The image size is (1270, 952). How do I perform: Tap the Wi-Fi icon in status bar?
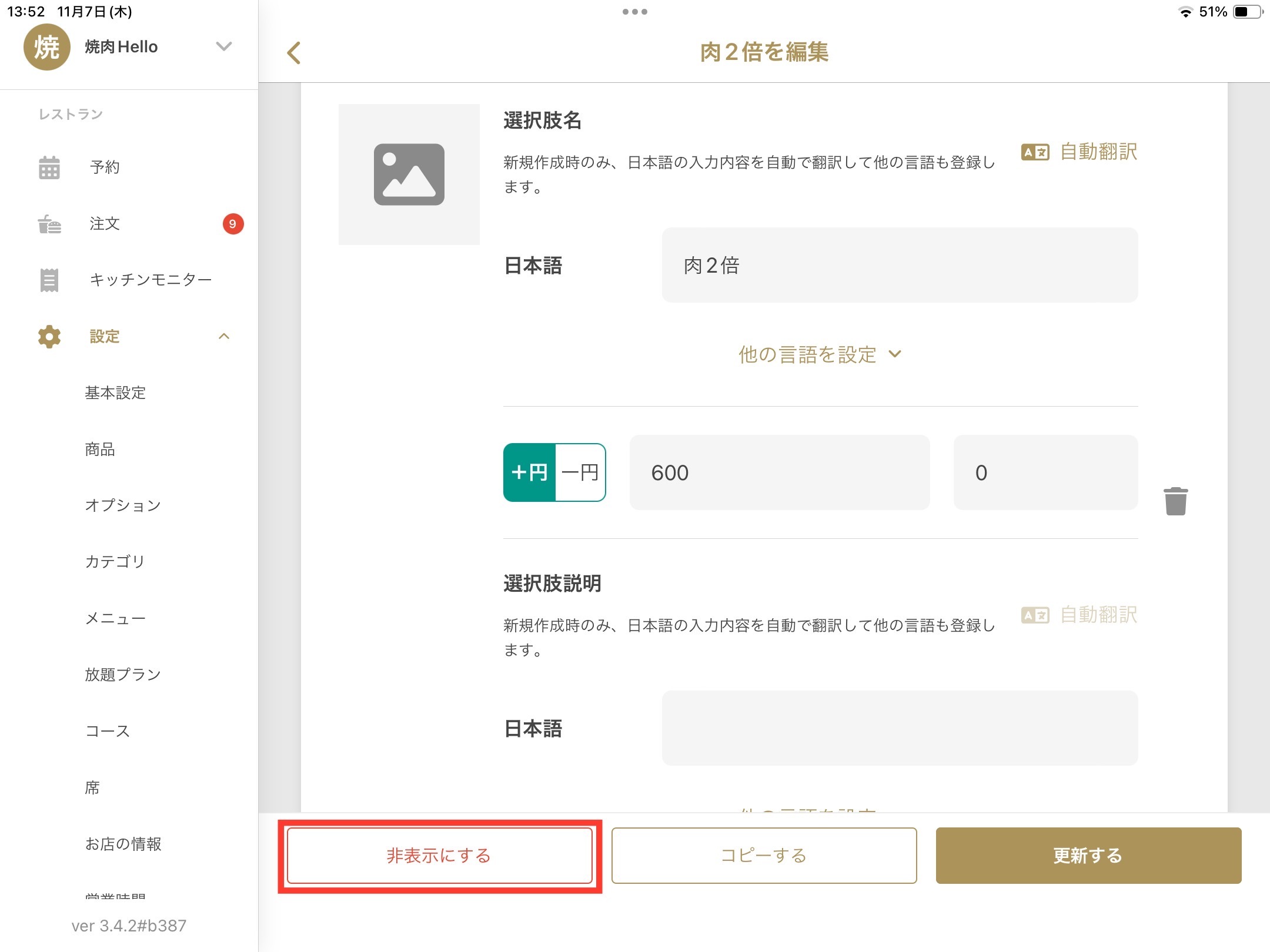point(1185,12)
